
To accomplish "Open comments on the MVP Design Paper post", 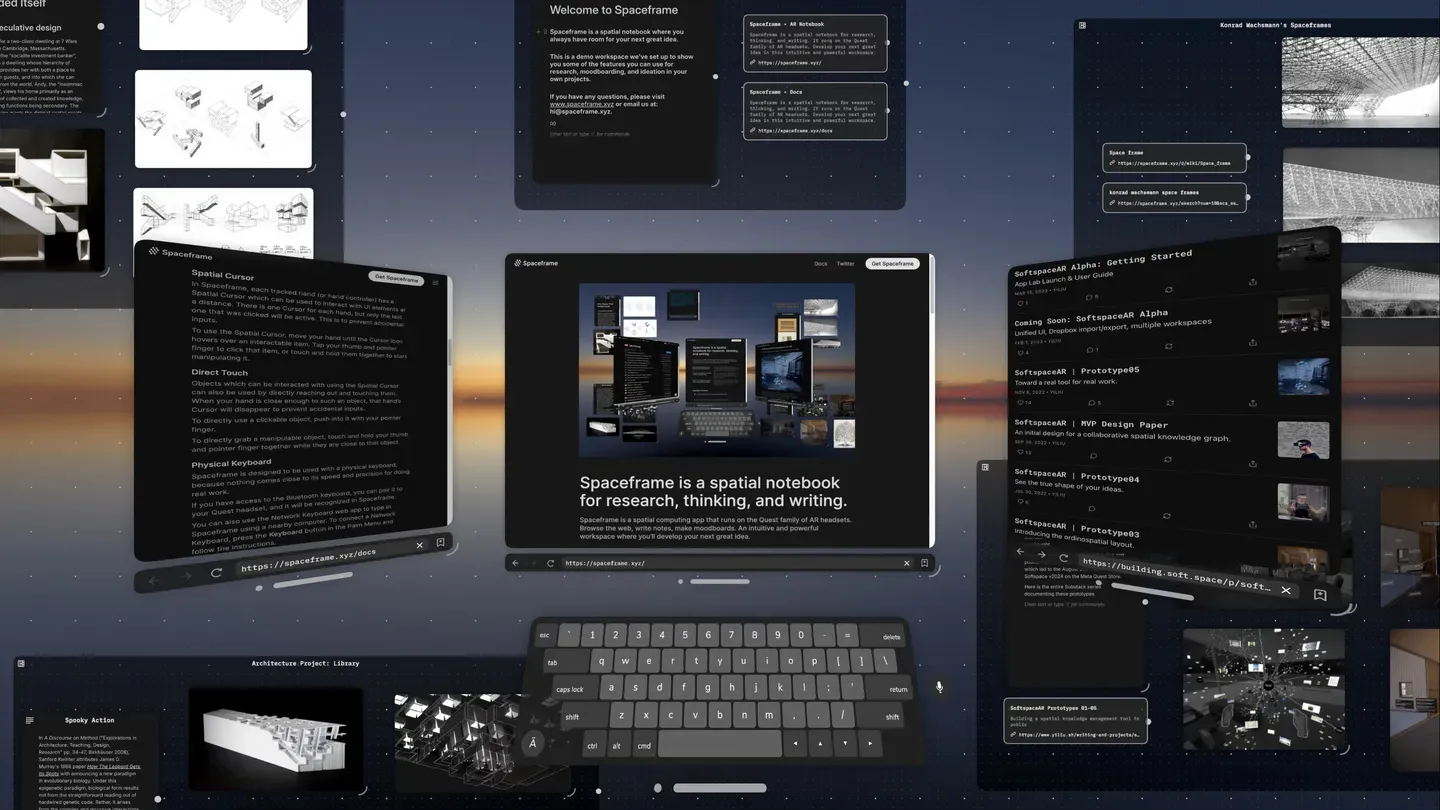I will [x=1092, y=455].
